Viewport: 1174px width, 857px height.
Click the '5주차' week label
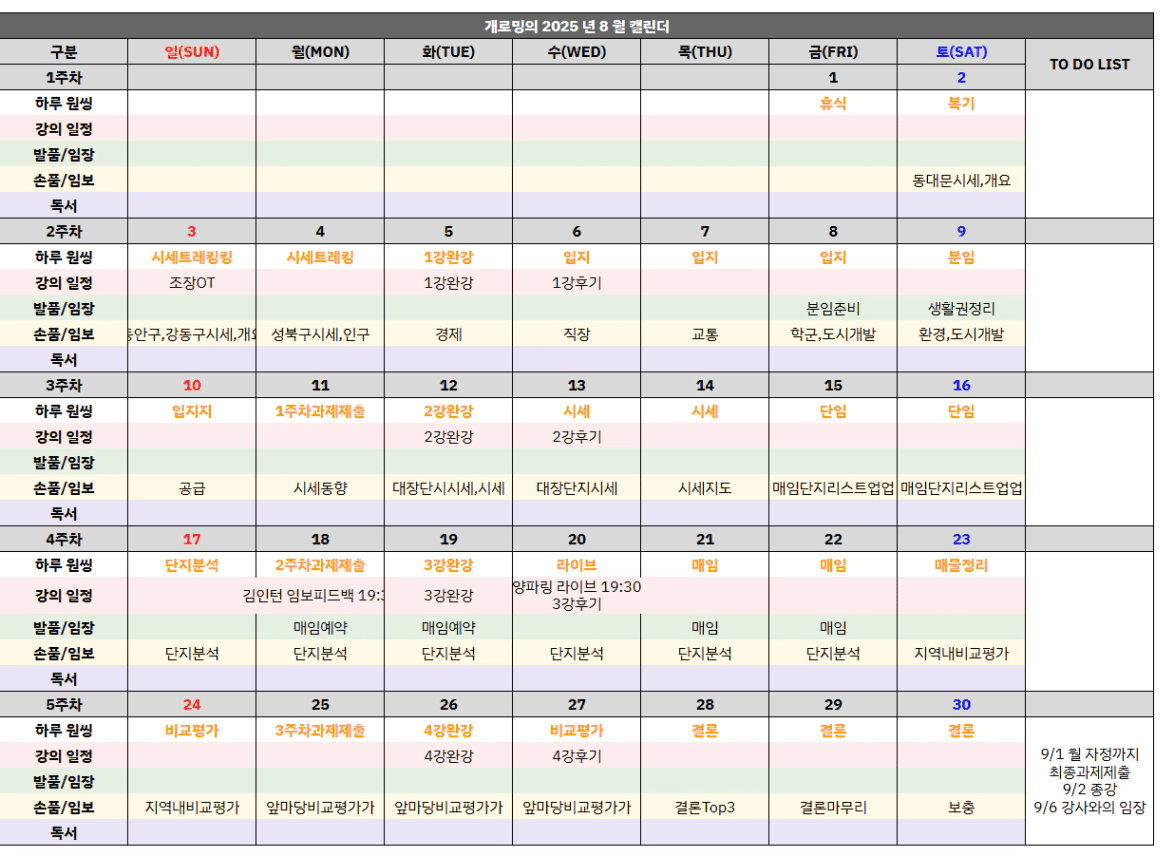[64, 704]
